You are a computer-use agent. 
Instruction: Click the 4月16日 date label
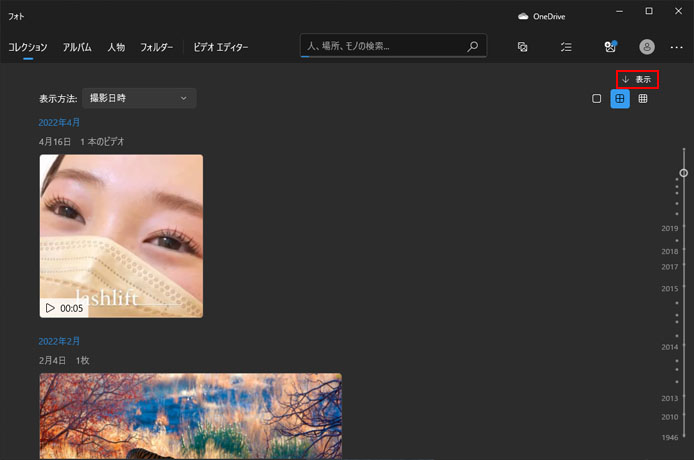[x=55, y=142]
